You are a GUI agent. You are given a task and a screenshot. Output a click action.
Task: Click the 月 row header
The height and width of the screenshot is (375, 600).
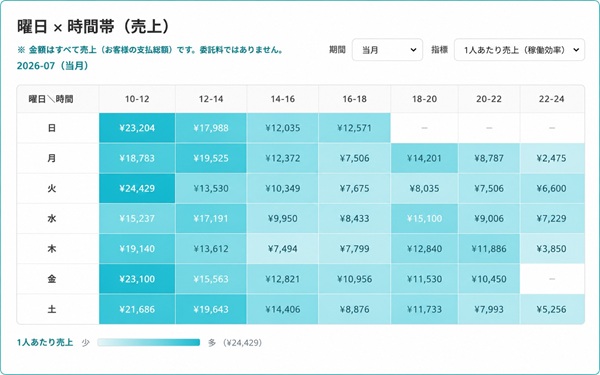tap(58, 158)
